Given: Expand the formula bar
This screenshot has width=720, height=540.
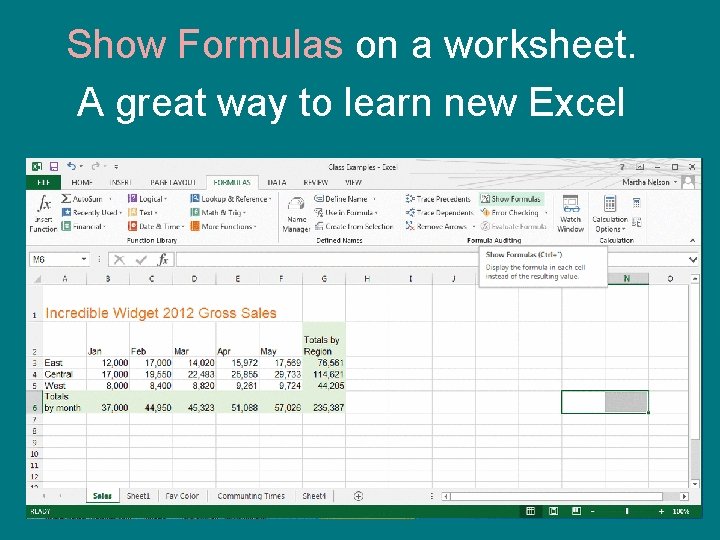Looking at the screenshot, I should click(693, 259).
